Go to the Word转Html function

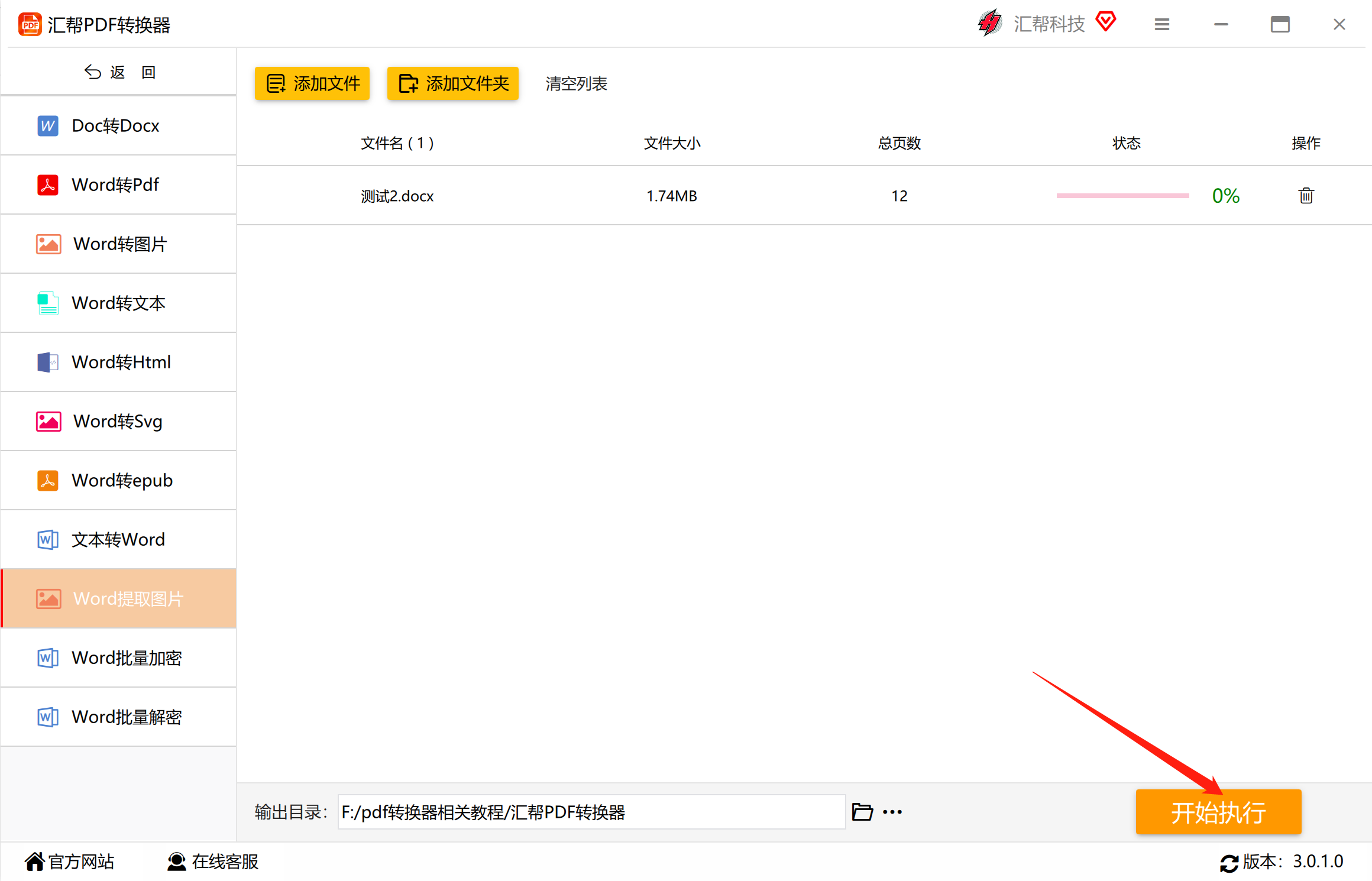point(119,362)
